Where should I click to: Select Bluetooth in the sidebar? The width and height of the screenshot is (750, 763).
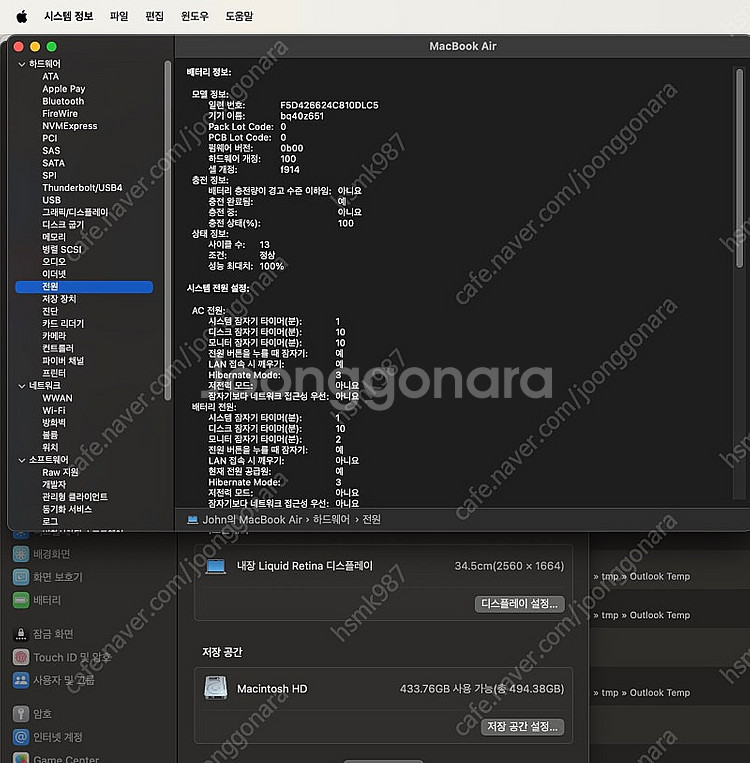pyautogui.click(x=63, y=101)
